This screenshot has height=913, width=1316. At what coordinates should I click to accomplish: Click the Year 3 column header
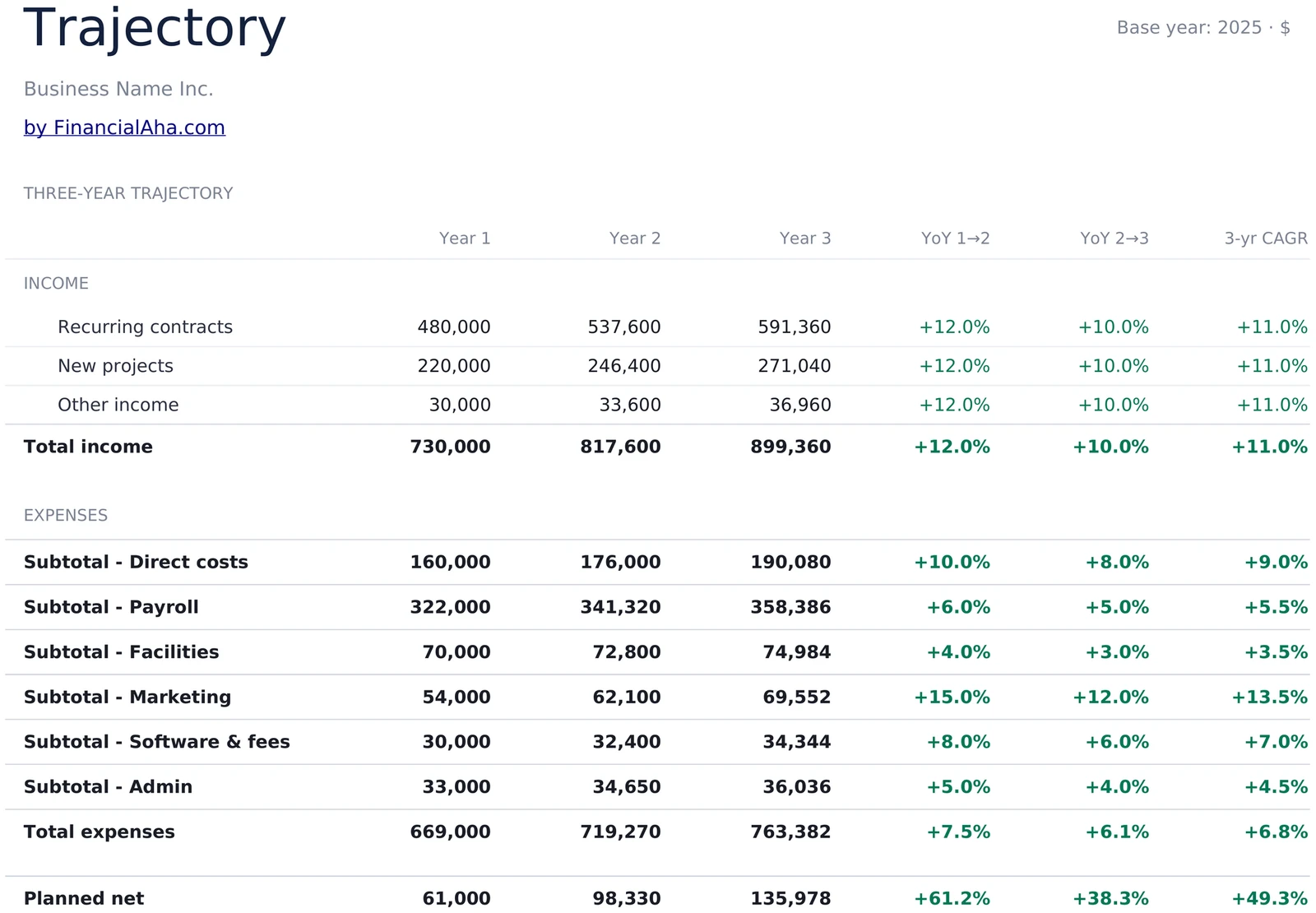coord(805,239)
